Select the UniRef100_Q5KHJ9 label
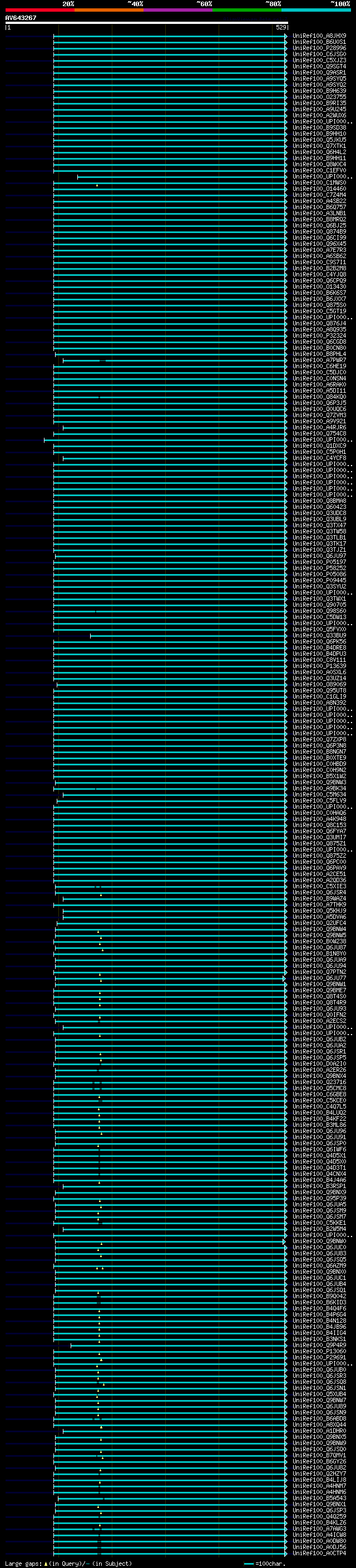The image size is (356, 1568). 319,911
